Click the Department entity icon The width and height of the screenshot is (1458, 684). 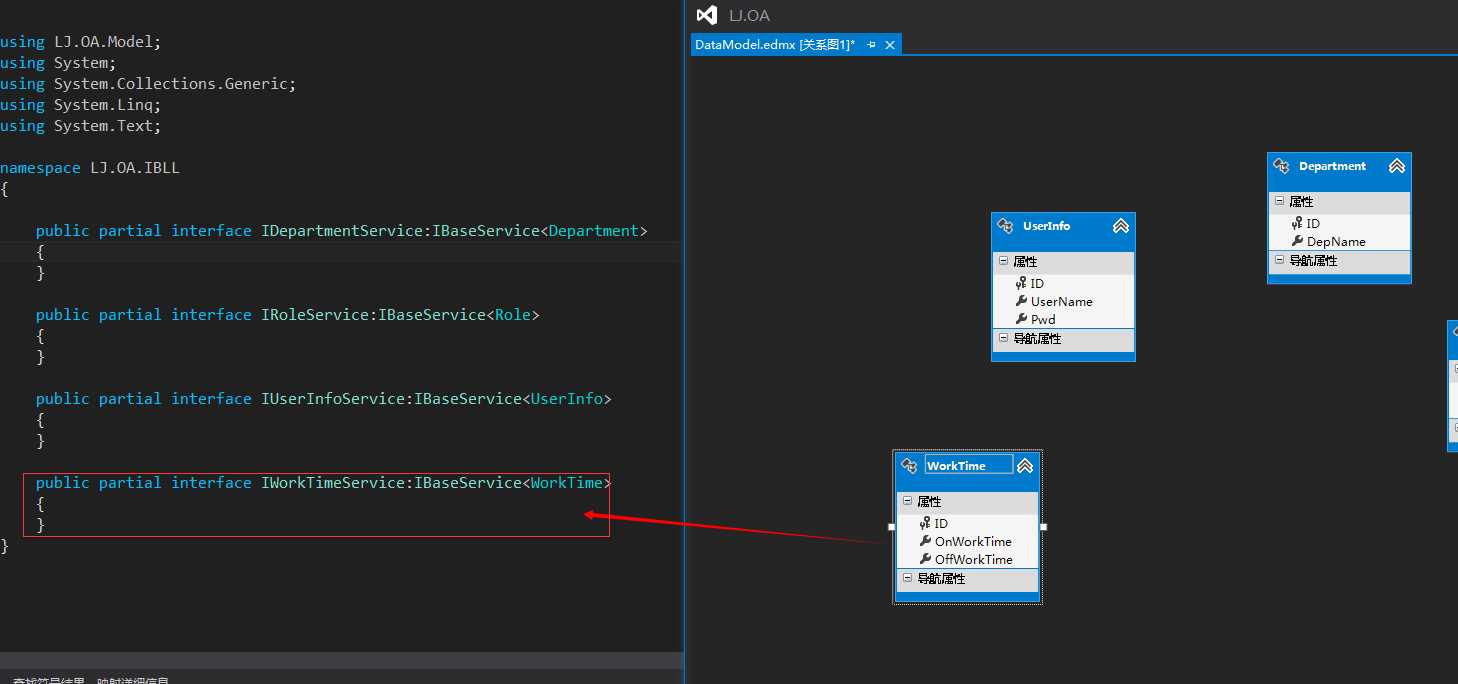coord(1282,166)
